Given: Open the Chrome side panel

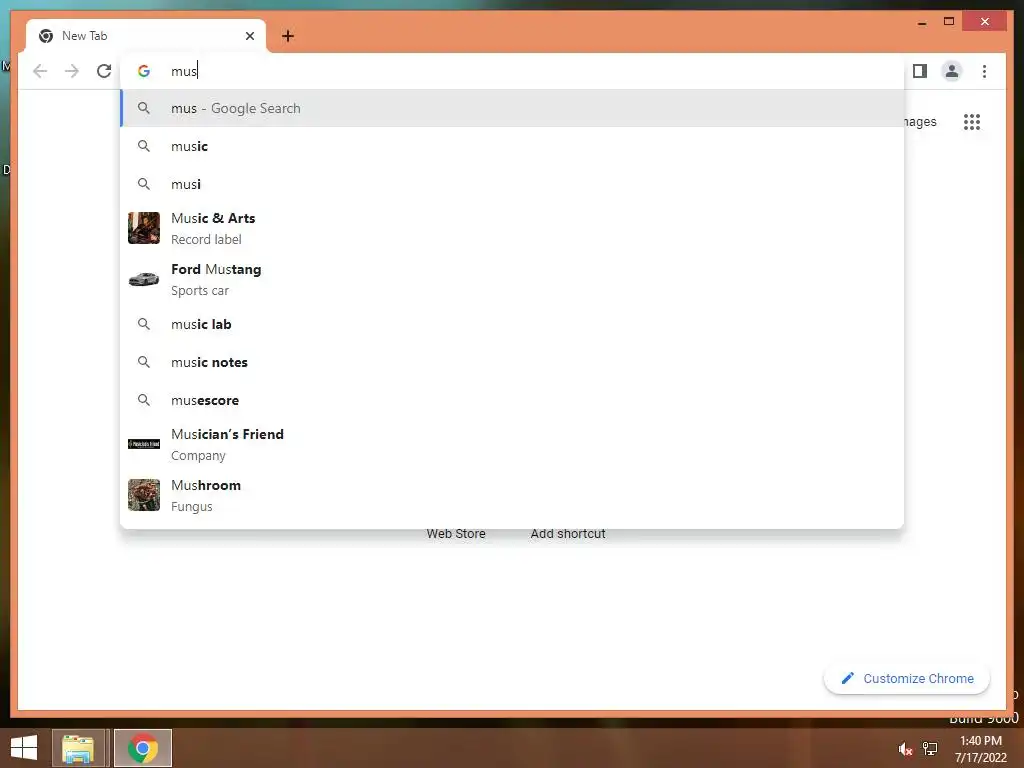Looking at the screenshot, I should pyautogui.click(x=920, y=71).
